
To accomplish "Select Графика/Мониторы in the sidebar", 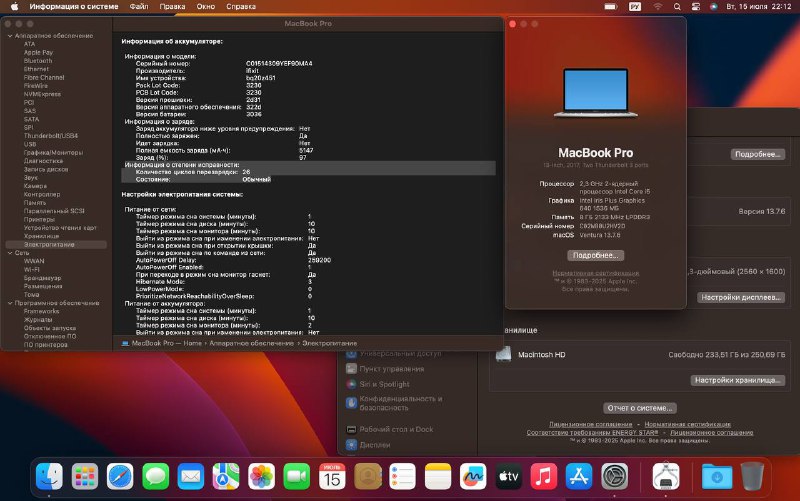I will click(53, 153).
